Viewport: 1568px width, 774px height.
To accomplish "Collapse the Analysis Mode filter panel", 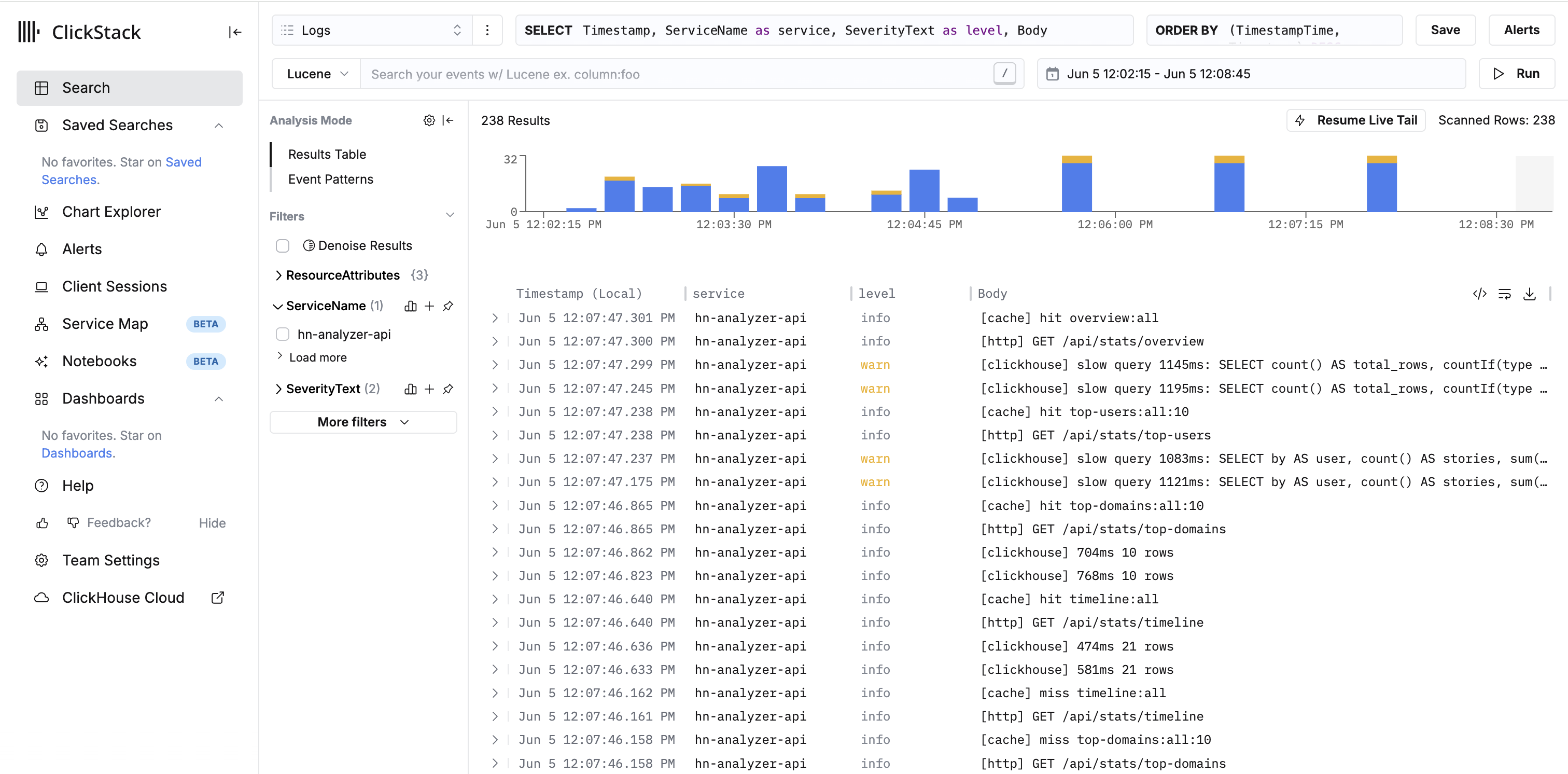I will [x=449, y=120].
